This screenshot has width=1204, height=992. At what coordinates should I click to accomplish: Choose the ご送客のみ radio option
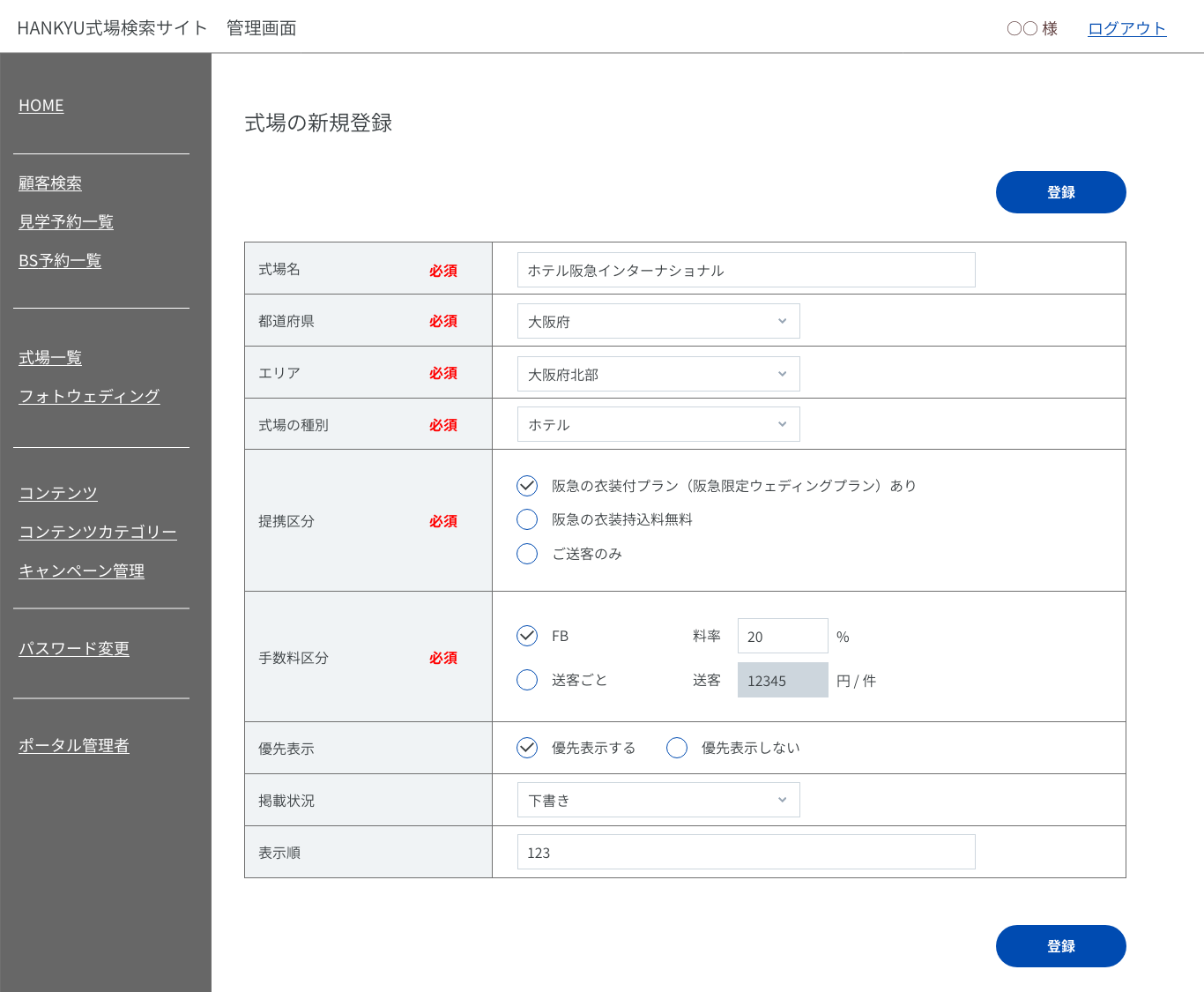point(527,554)
